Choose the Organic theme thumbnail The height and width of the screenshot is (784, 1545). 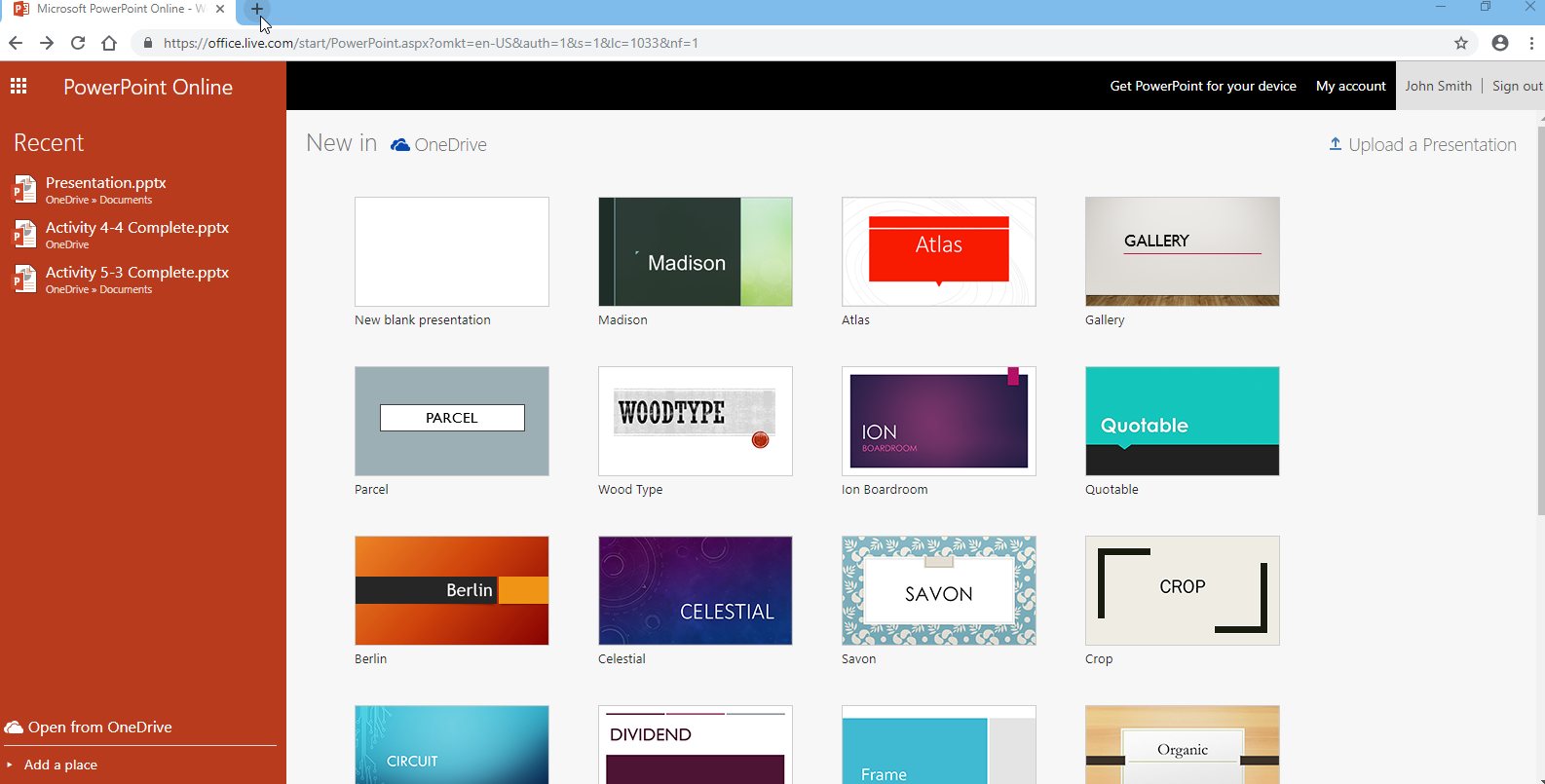[x=1183, y=744]
